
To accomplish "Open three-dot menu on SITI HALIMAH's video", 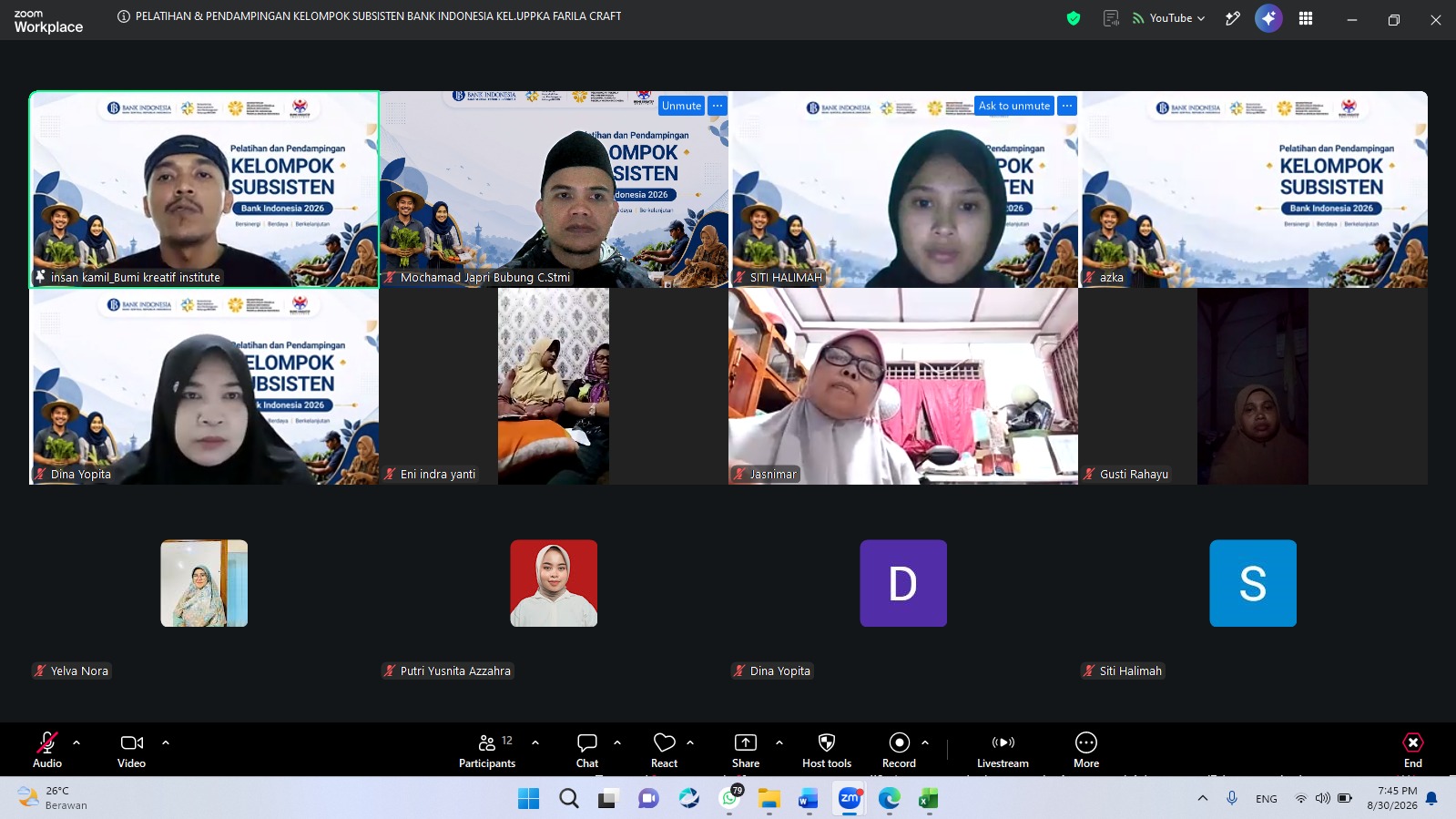I will pyautogui.click(x=1067, y=106).
